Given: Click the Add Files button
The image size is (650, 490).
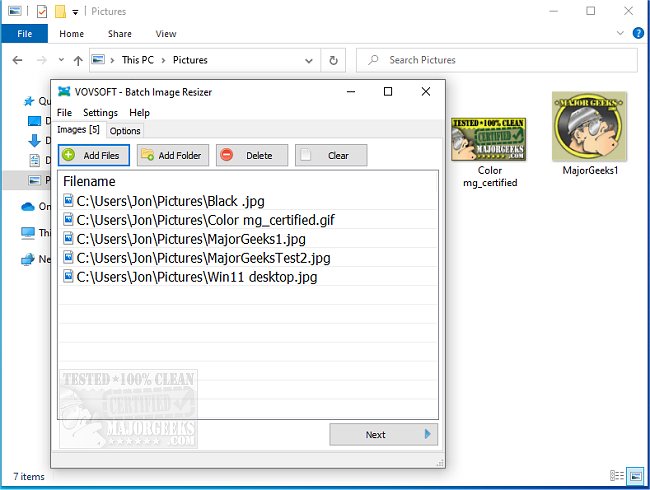Looking at the screenshot, I should [94, 155].
